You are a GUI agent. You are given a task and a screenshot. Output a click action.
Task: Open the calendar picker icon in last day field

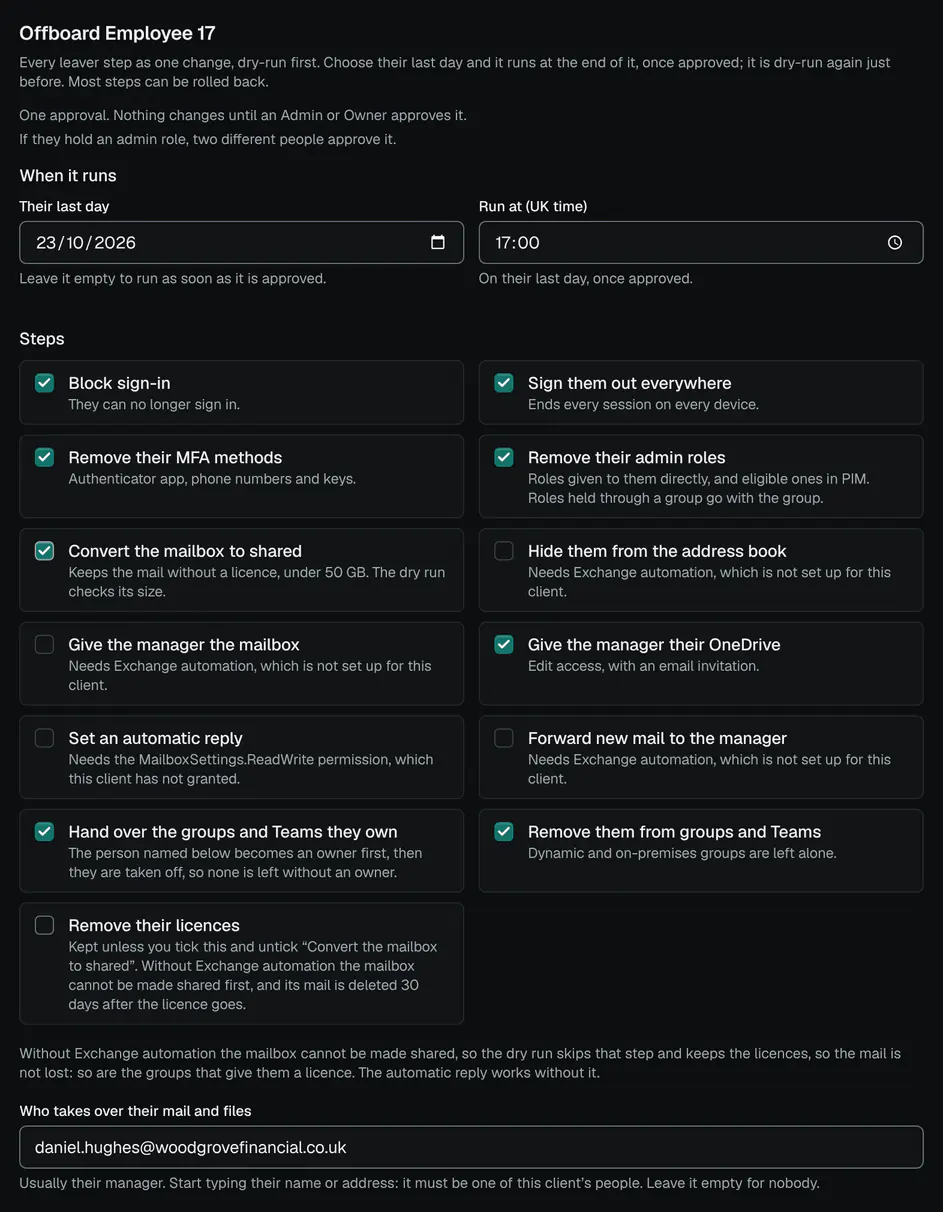(437, 242)
